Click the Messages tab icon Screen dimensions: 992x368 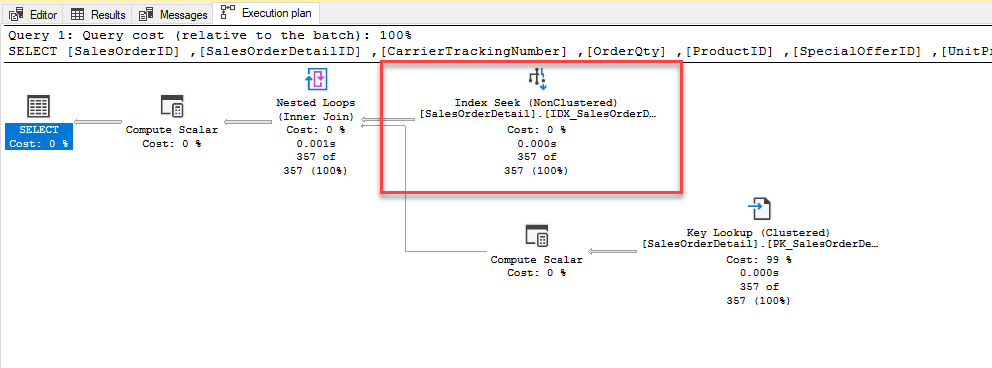(x=146, y=15)
